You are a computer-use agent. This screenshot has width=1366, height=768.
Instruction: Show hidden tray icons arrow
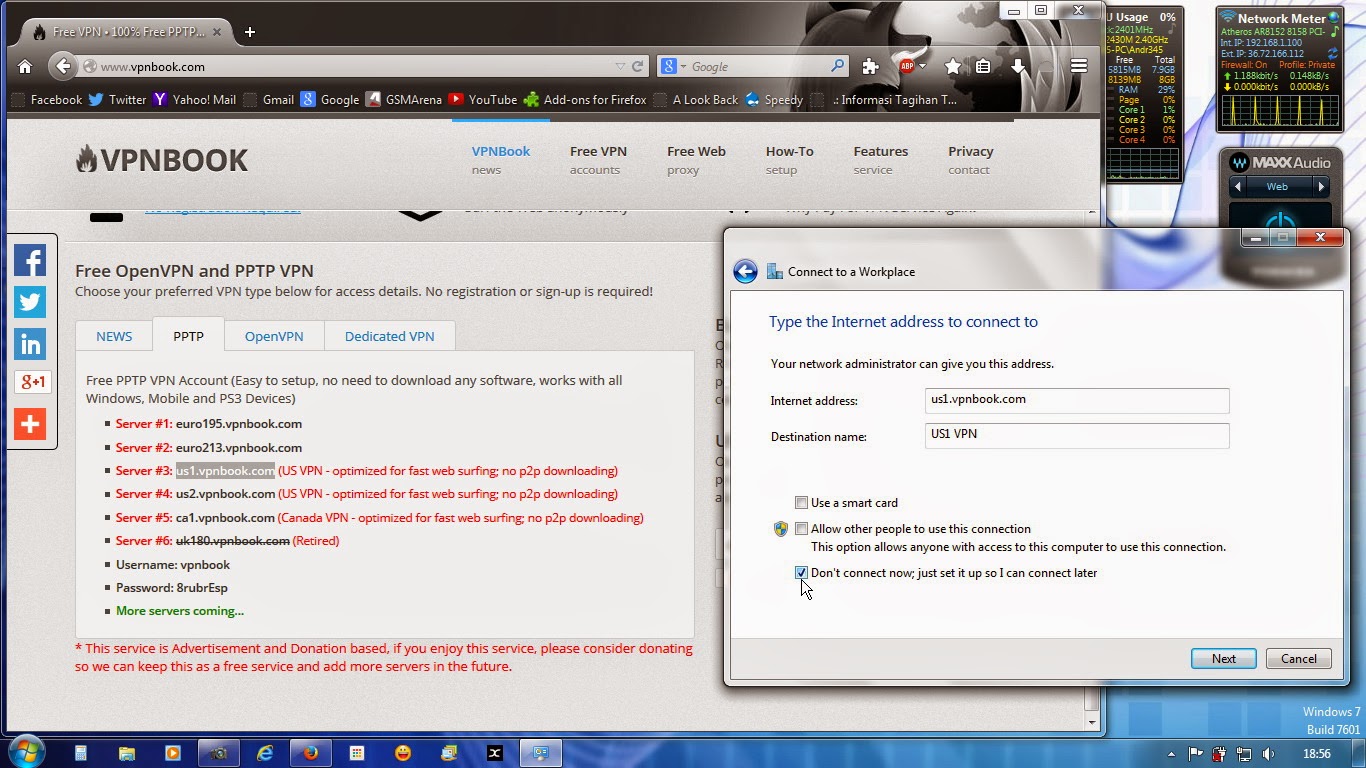[x=1171, y=754]
